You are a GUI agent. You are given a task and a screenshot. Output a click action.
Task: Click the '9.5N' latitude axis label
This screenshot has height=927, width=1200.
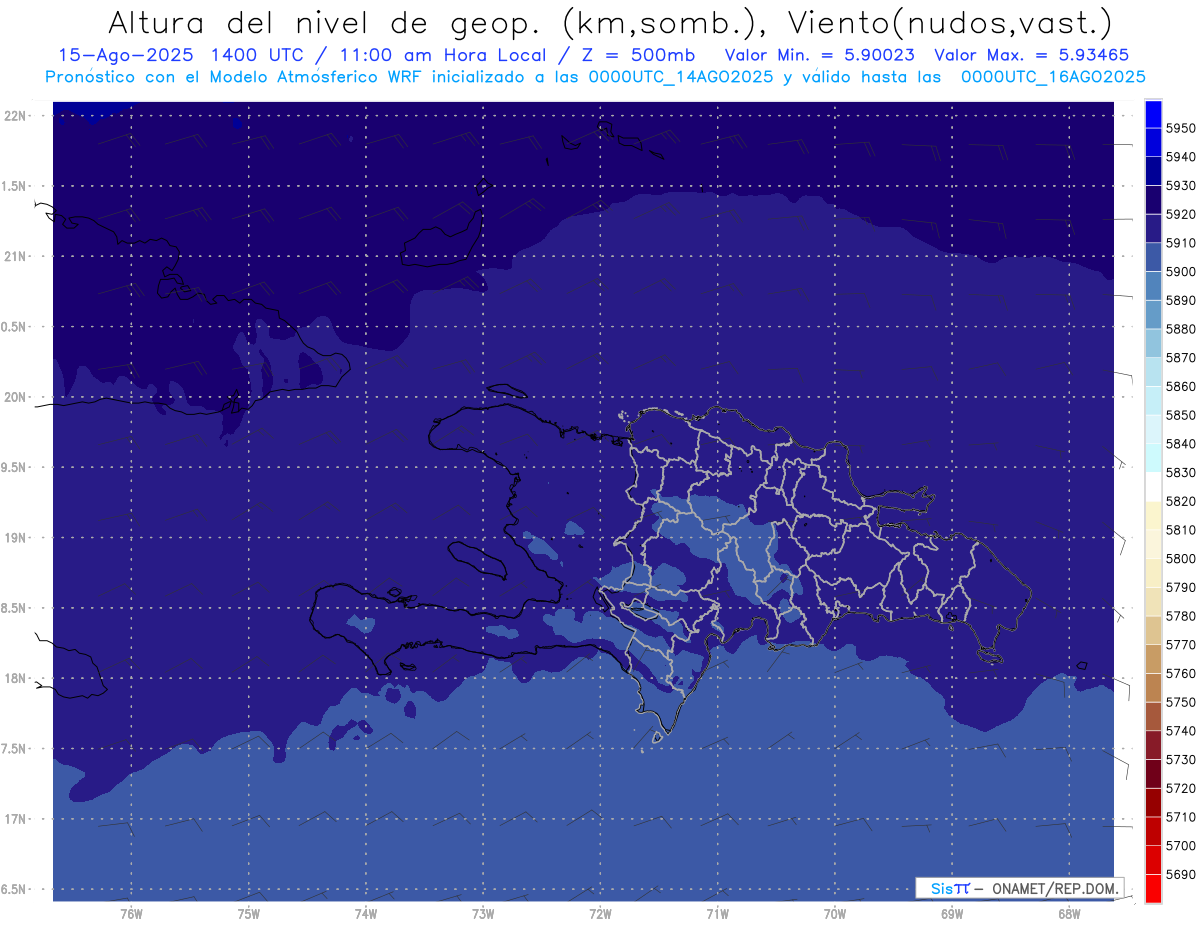point(14,467)
